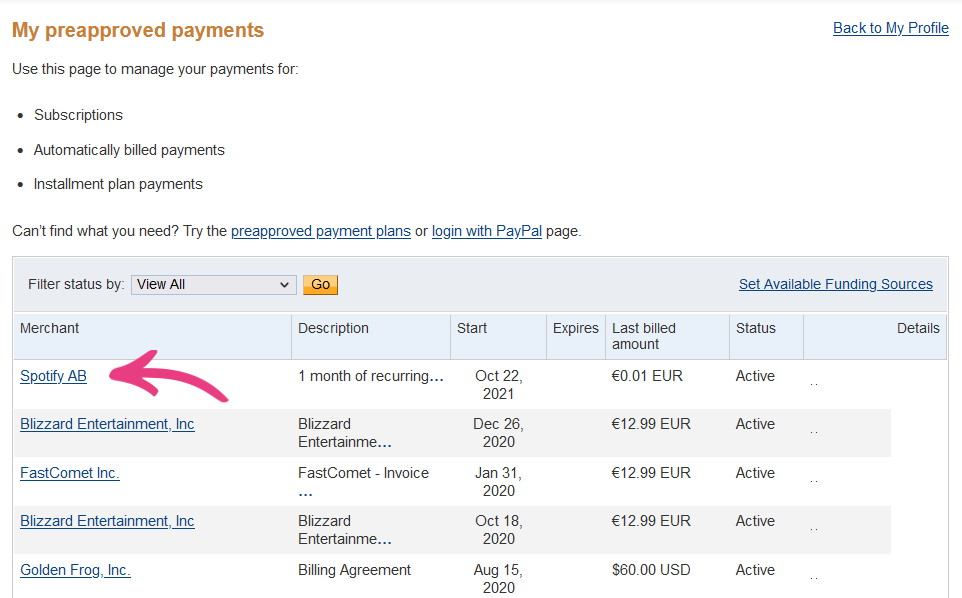Click the 'Installment plan payments' bullet item

118,184
